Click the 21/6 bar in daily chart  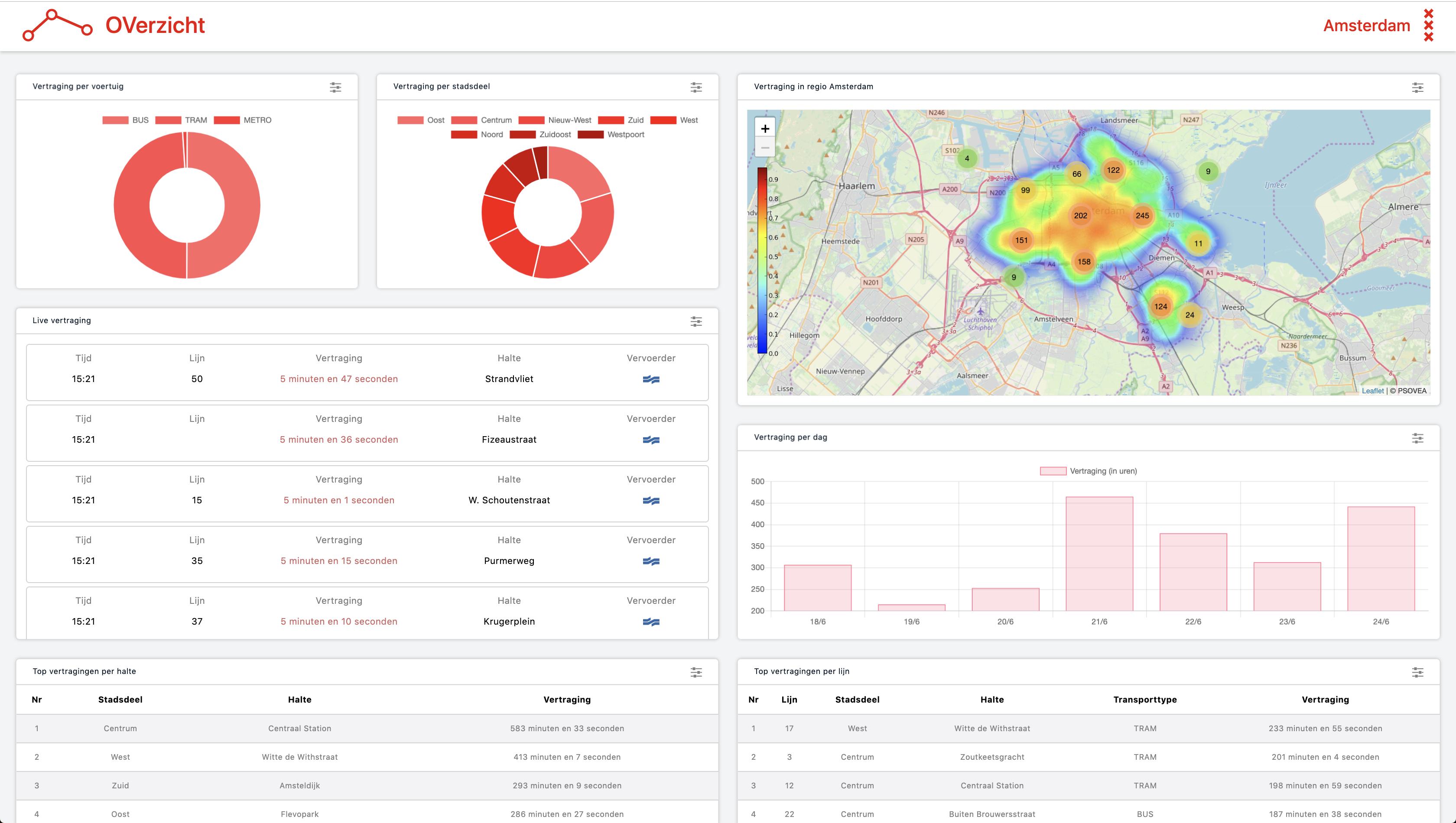pyautogui.click(x=1098, y=554)
